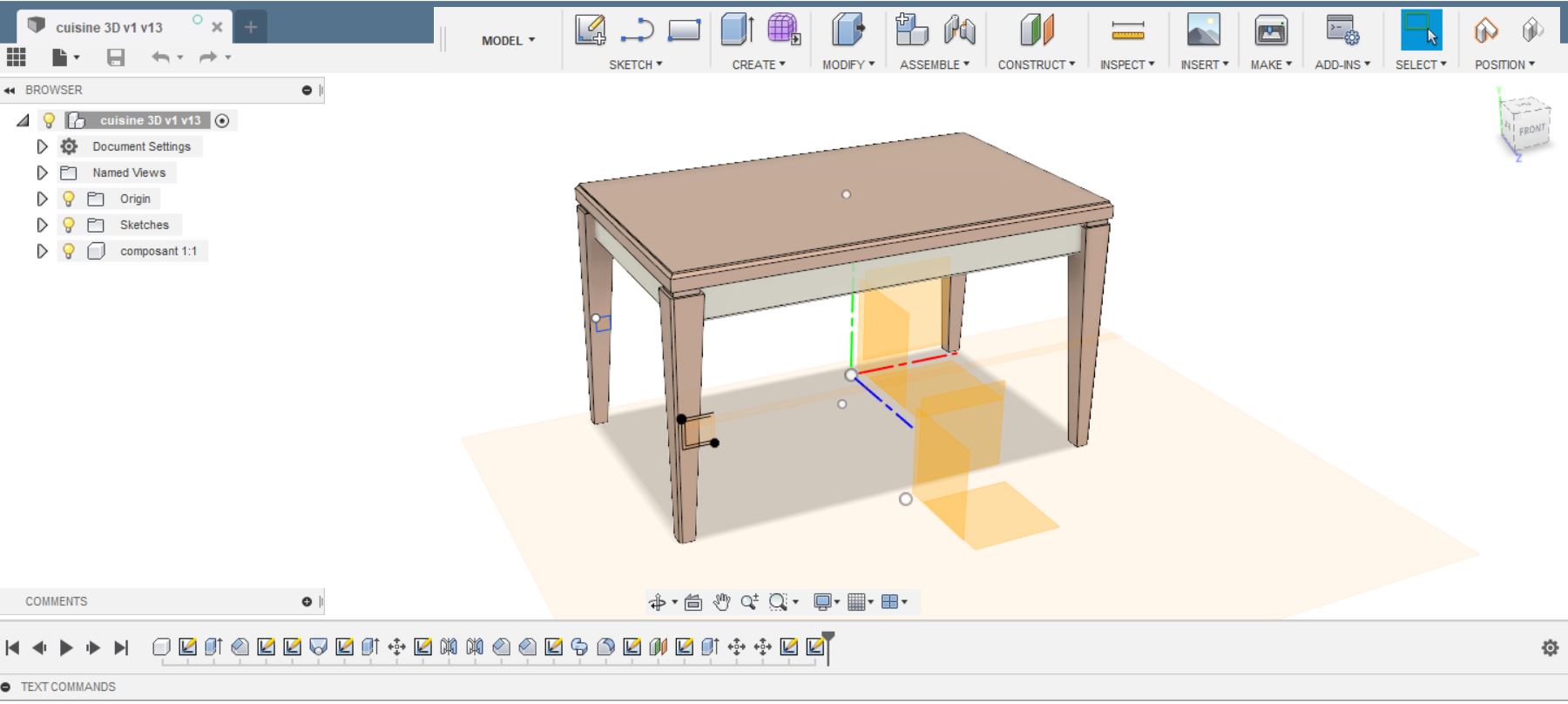Toggle lightbulb visibility of cuisine 3D v1 v13

49,120
